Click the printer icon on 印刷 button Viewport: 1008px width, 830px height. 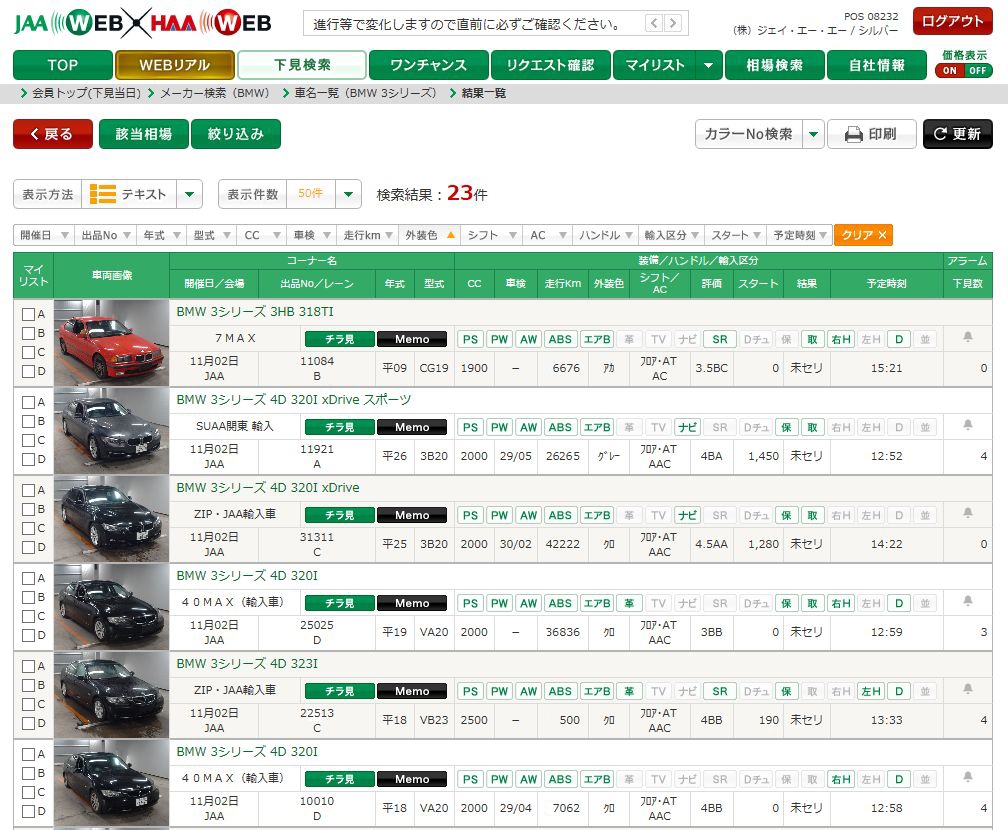click(854, 134)
